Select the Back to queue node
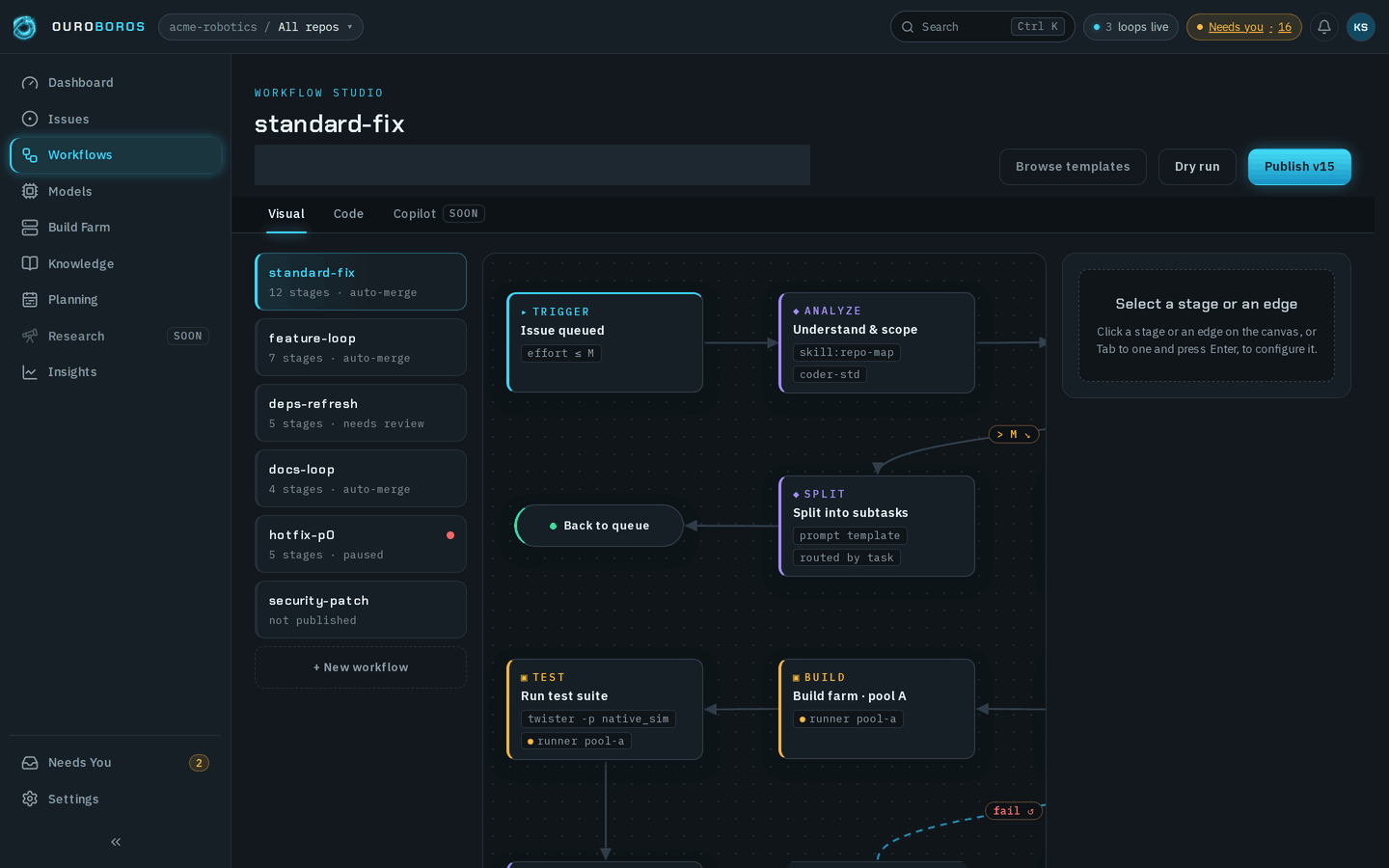1389x868 pixels. tap(599, 526)
